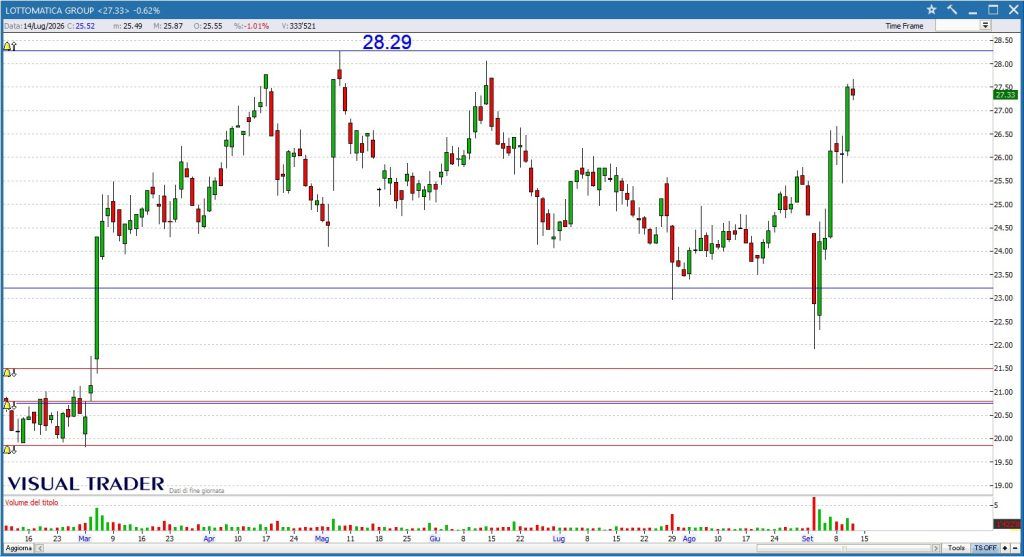1024x557 pixels.
Task: Click the Aggiorna button
Action: pyautogui.click(x=19, y=548)
